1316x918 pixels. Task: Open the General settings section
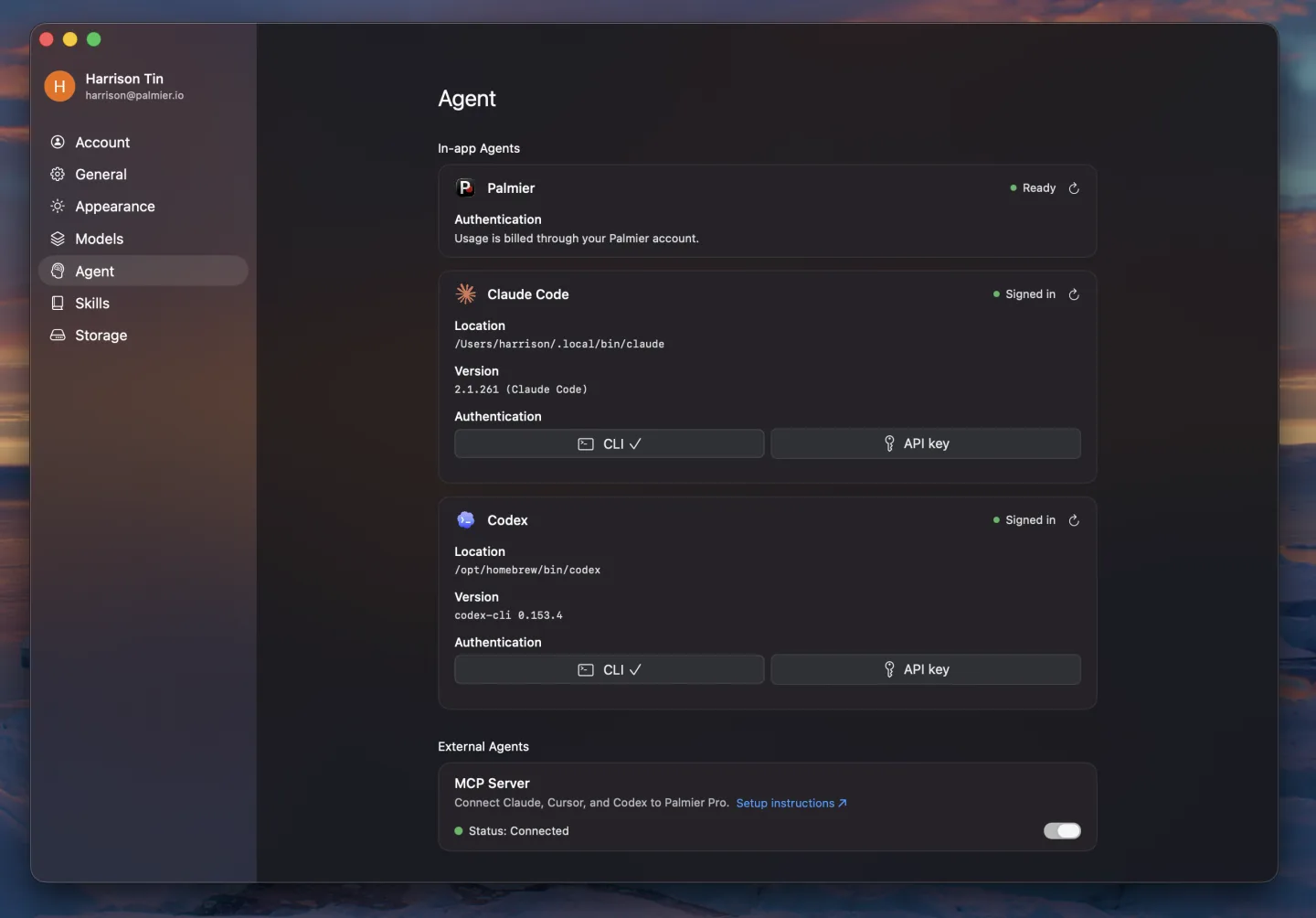click(143, 175)
